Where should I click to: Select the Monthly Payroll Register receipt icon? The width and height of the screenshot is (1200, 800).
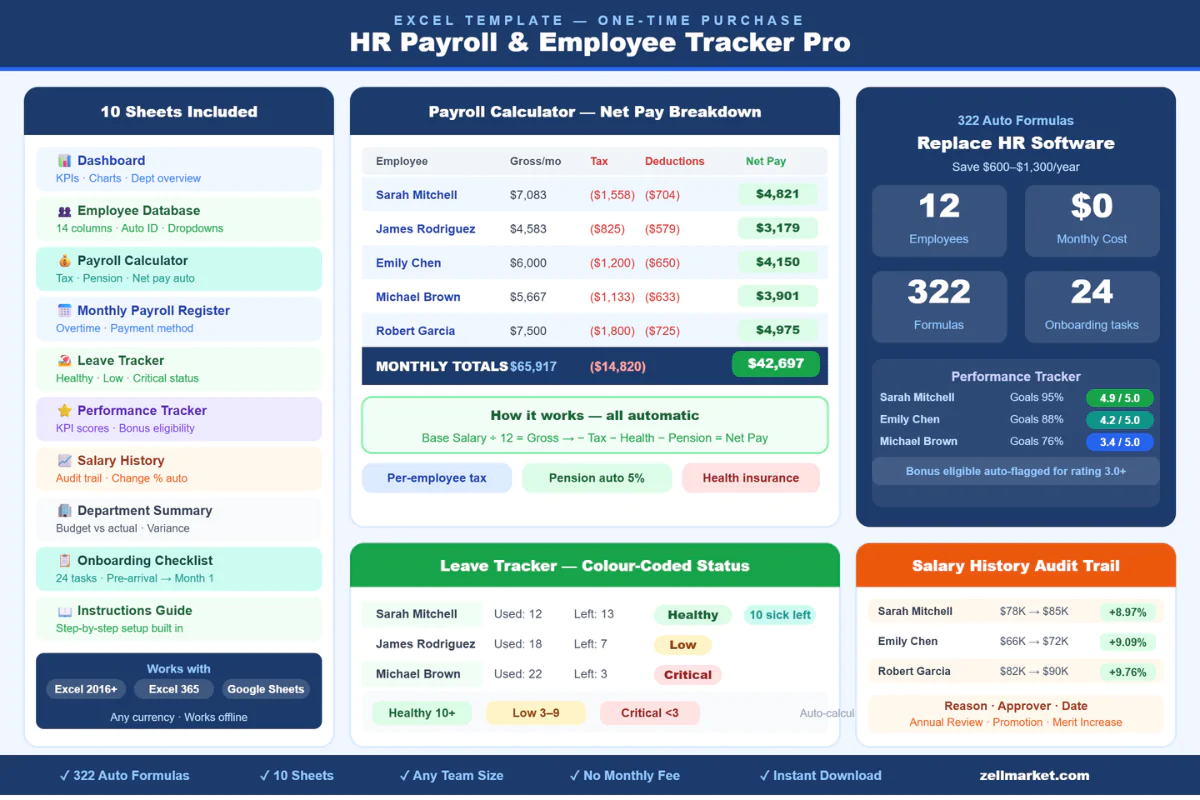click(x=65, y=310)
